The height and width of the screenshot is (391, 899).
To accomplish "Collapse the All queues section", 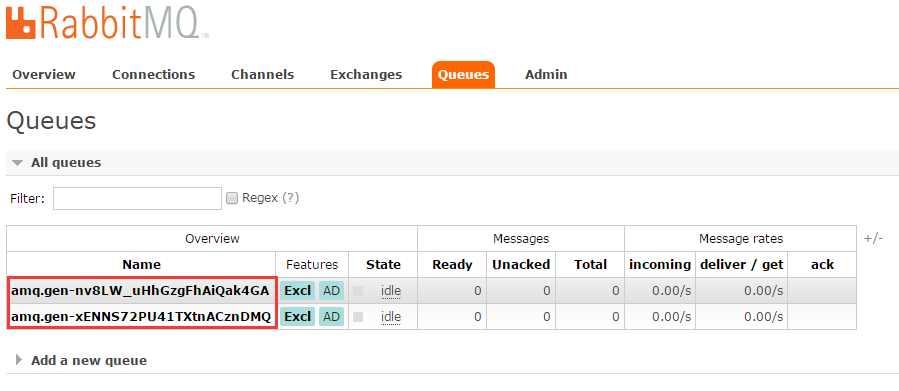I will point(57,163).
